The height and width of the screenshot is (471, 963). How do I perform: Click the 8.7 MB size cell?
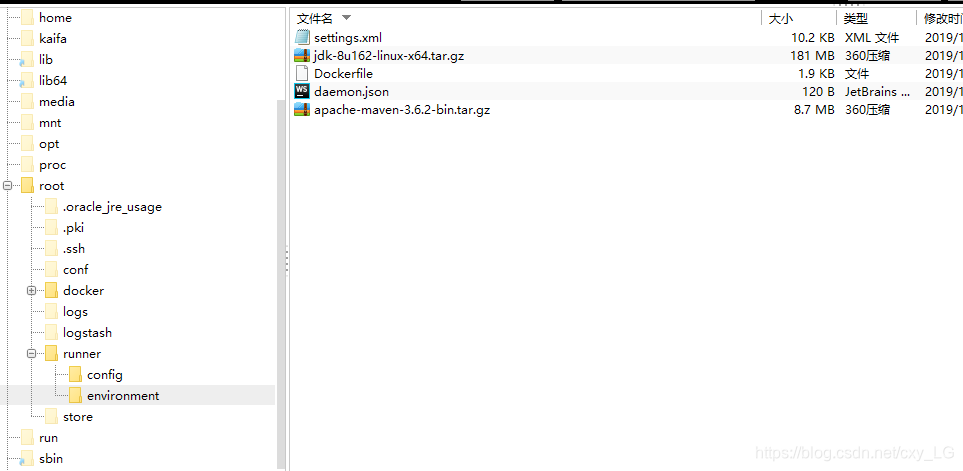pos(813,110)
